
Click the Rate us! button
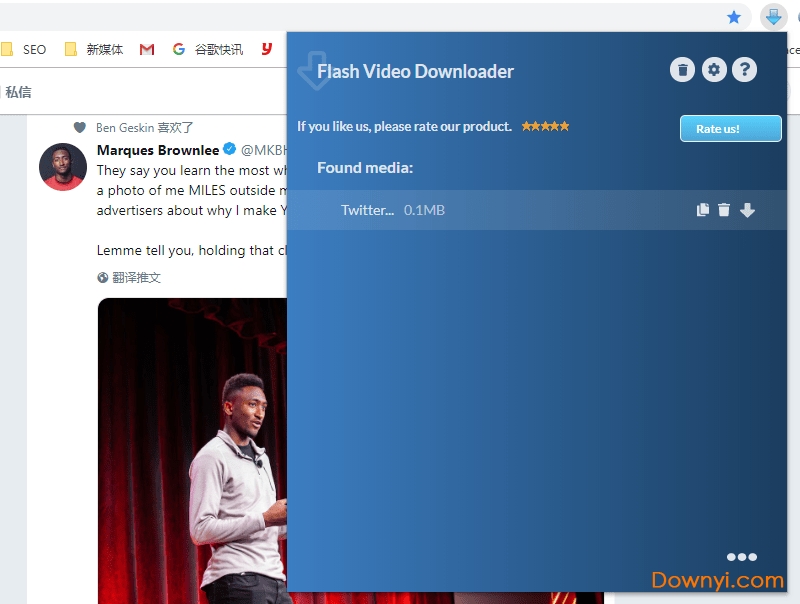(730, 128)
